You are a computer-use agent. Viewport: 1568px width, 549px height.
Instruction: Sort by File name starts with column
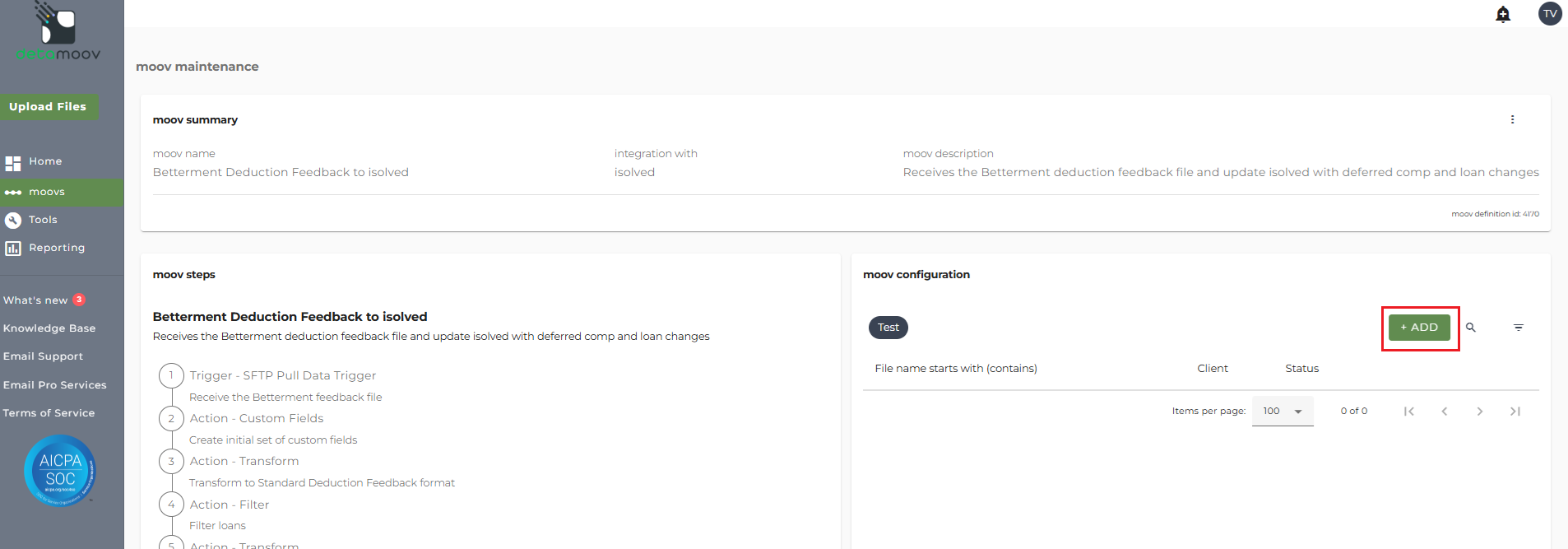coord(956,369)
